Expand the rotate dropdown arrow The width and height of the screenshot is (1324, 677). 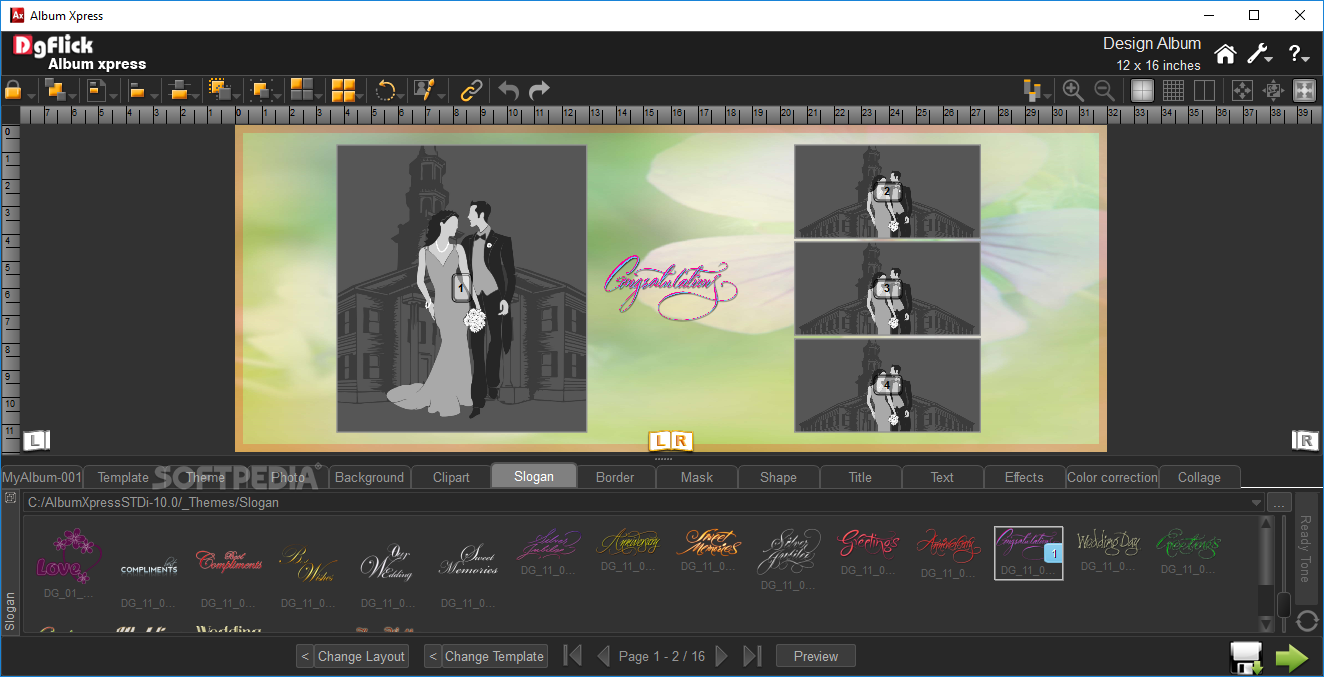402,96
